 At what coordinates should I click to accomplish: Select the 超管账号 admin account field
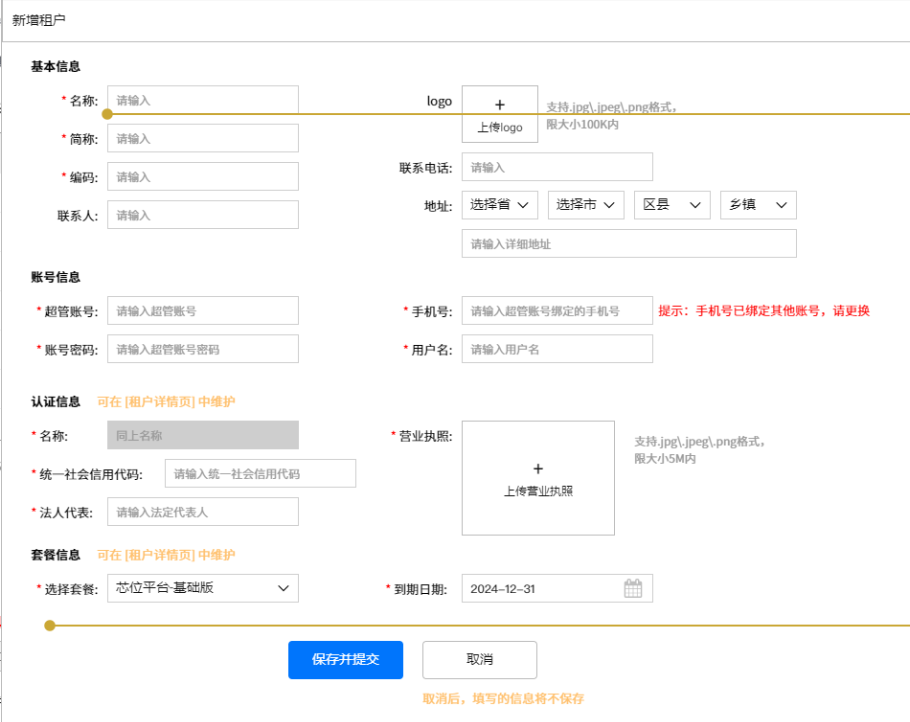click(203, 311)
